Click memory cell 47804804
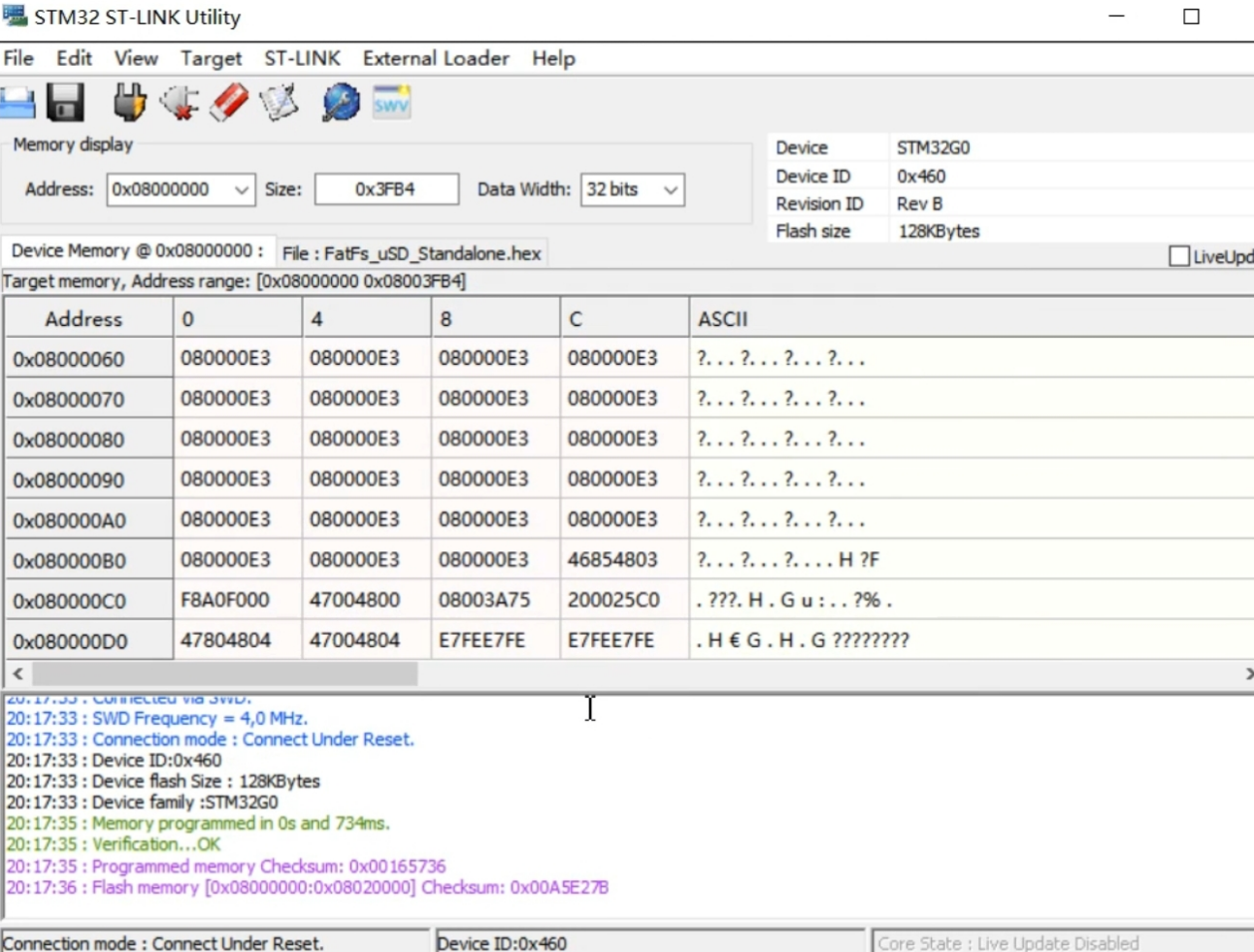This screenshot has width=1254, height=952. click(238, 640)
